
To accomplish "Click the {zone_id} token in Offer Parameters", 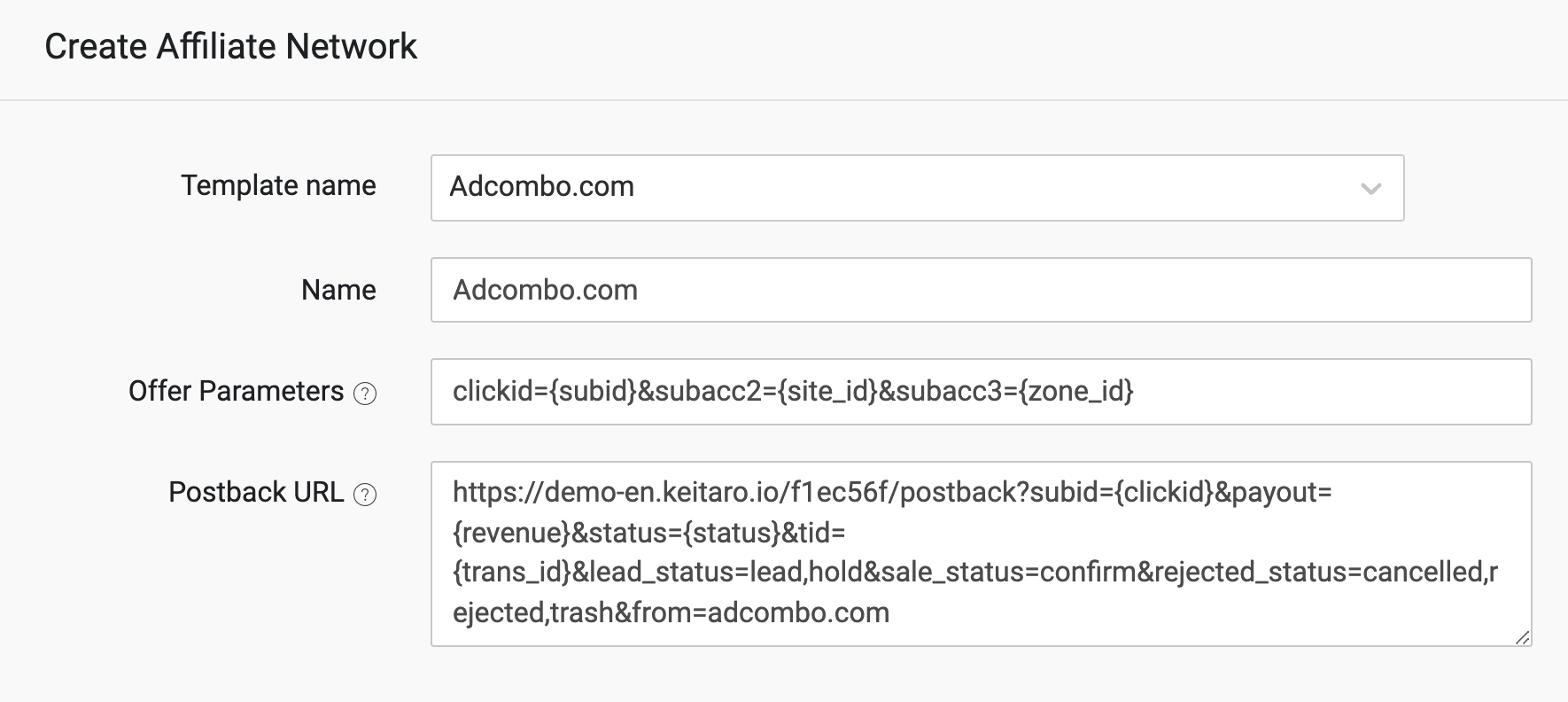I will pos(1076,391).
